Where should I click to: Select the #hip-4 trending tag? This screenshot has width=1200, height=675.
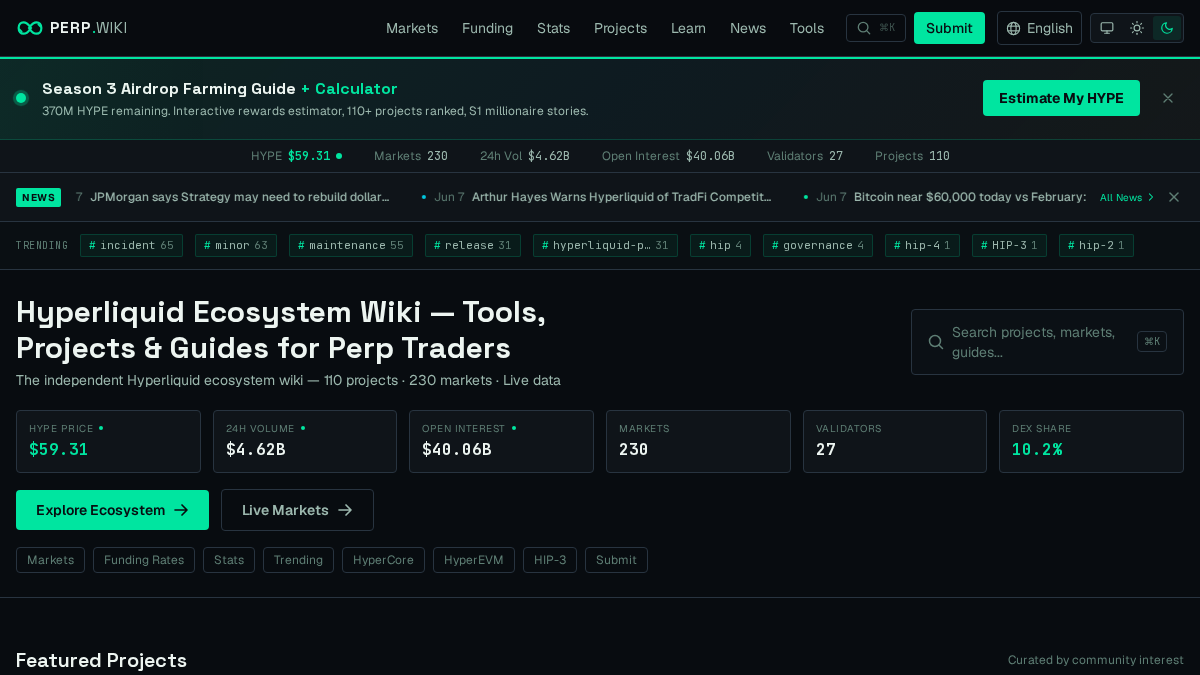pos(922,245)
